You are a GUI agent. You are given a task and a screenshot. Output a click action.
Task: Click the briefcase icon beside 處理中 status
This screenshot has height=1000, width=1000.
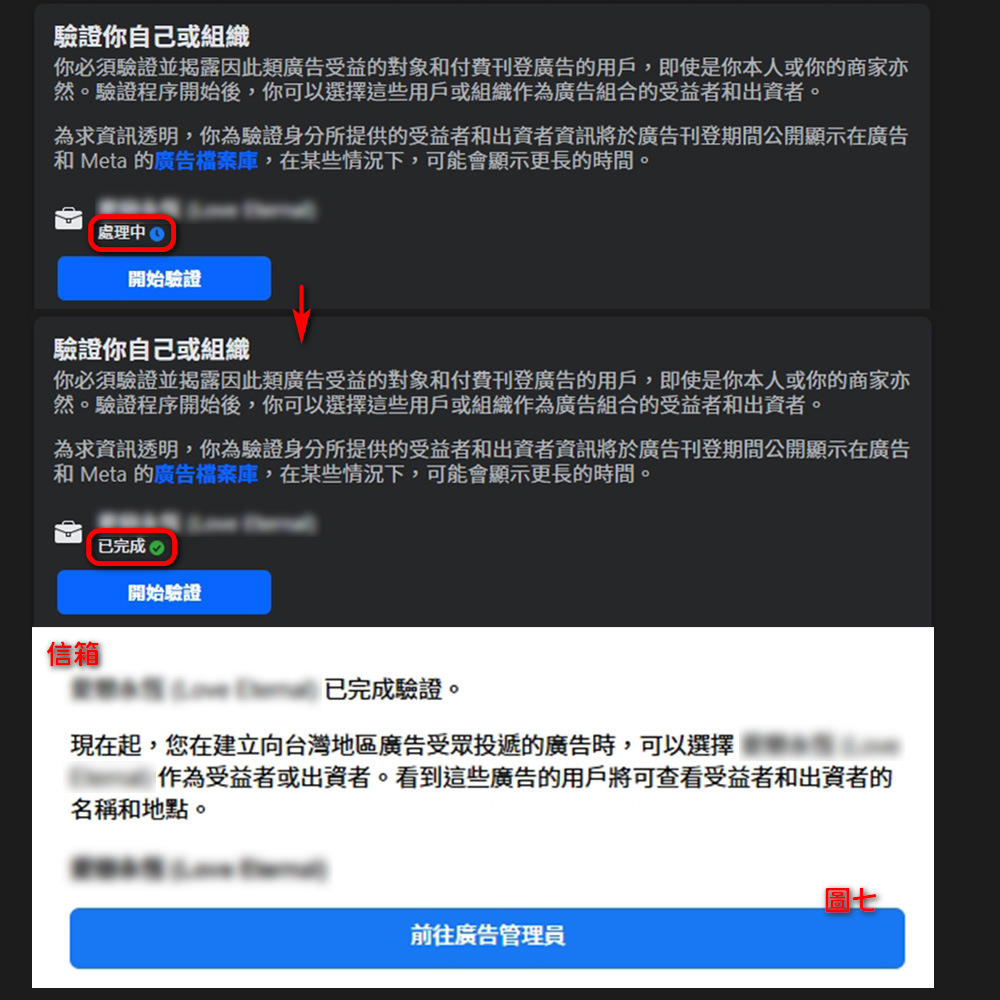click(68, 219)
